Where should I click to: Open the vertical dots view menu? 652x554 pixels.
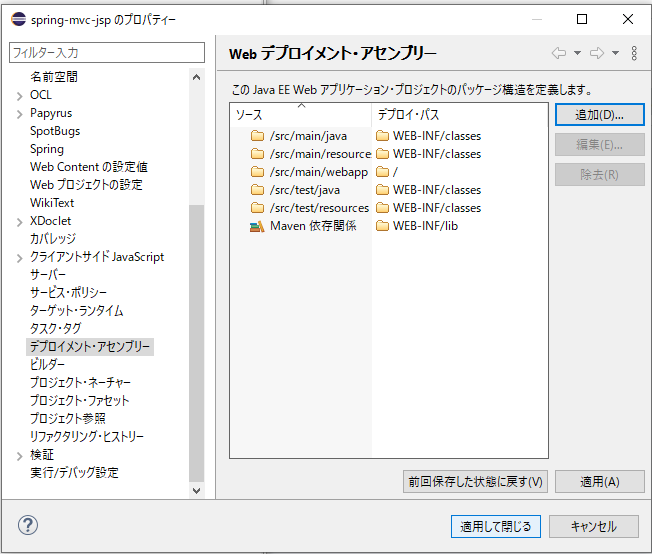coord(634,53)
